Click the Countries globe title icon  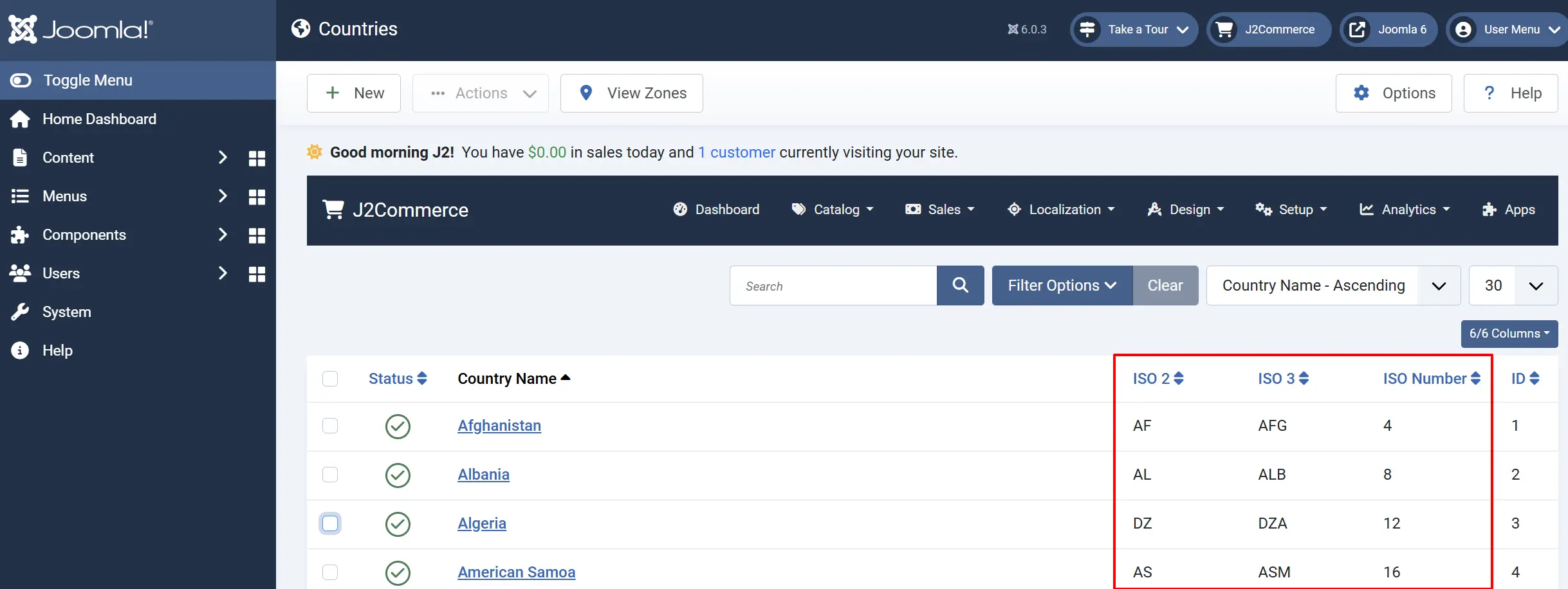(300, 29)
